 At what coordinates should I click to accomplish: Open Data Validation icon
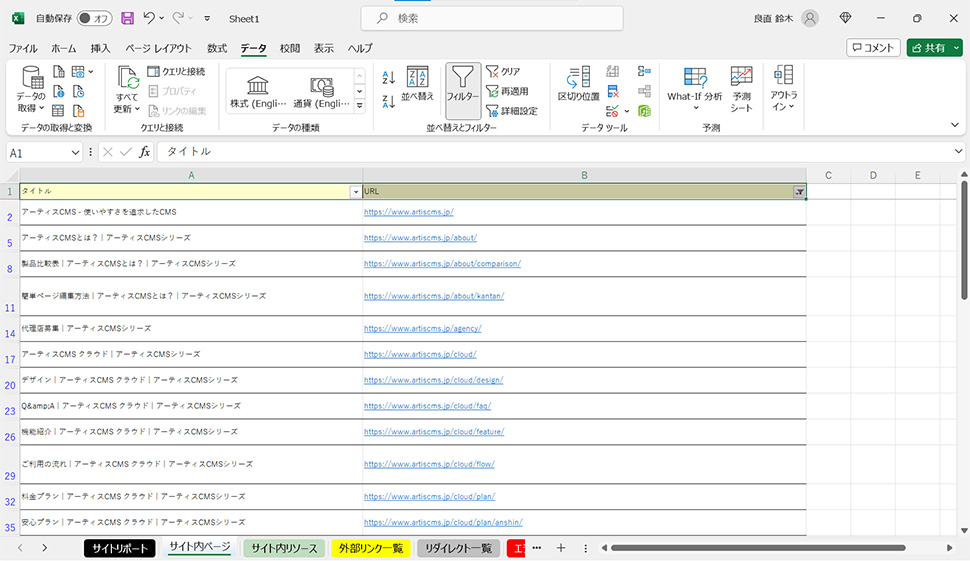click(x=612, y=111)
